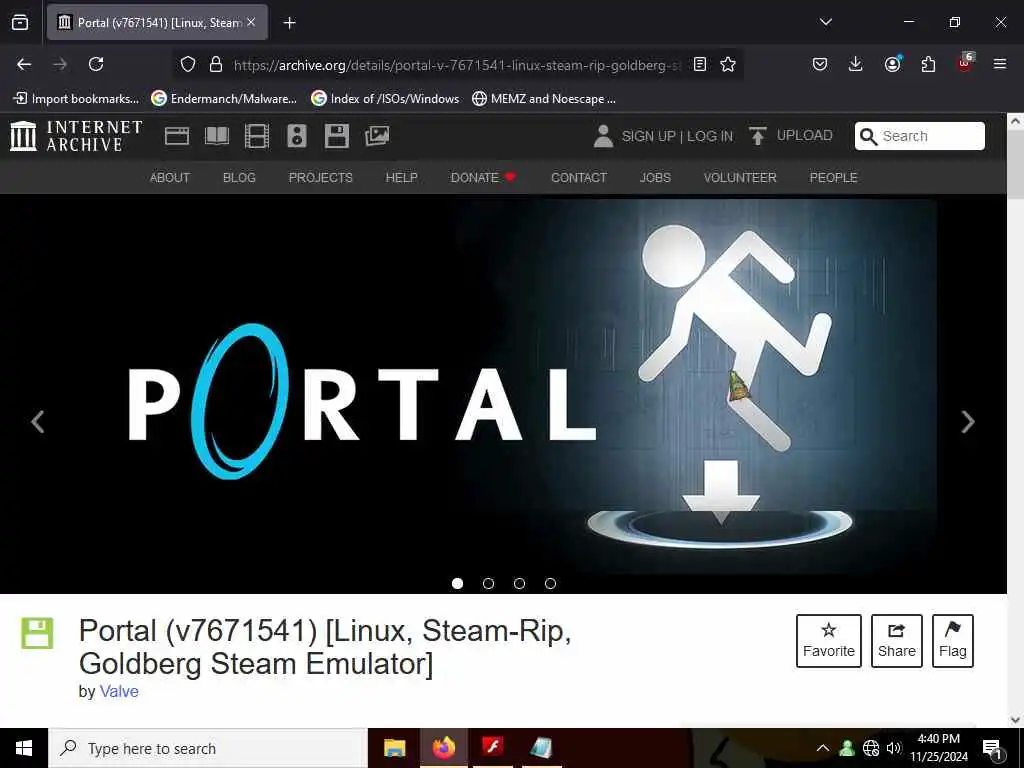Open the Web (Wayback) icon in Archive nav
Image resolution: width=1024 pixels, height=768 pixels.
pos(176,136)
